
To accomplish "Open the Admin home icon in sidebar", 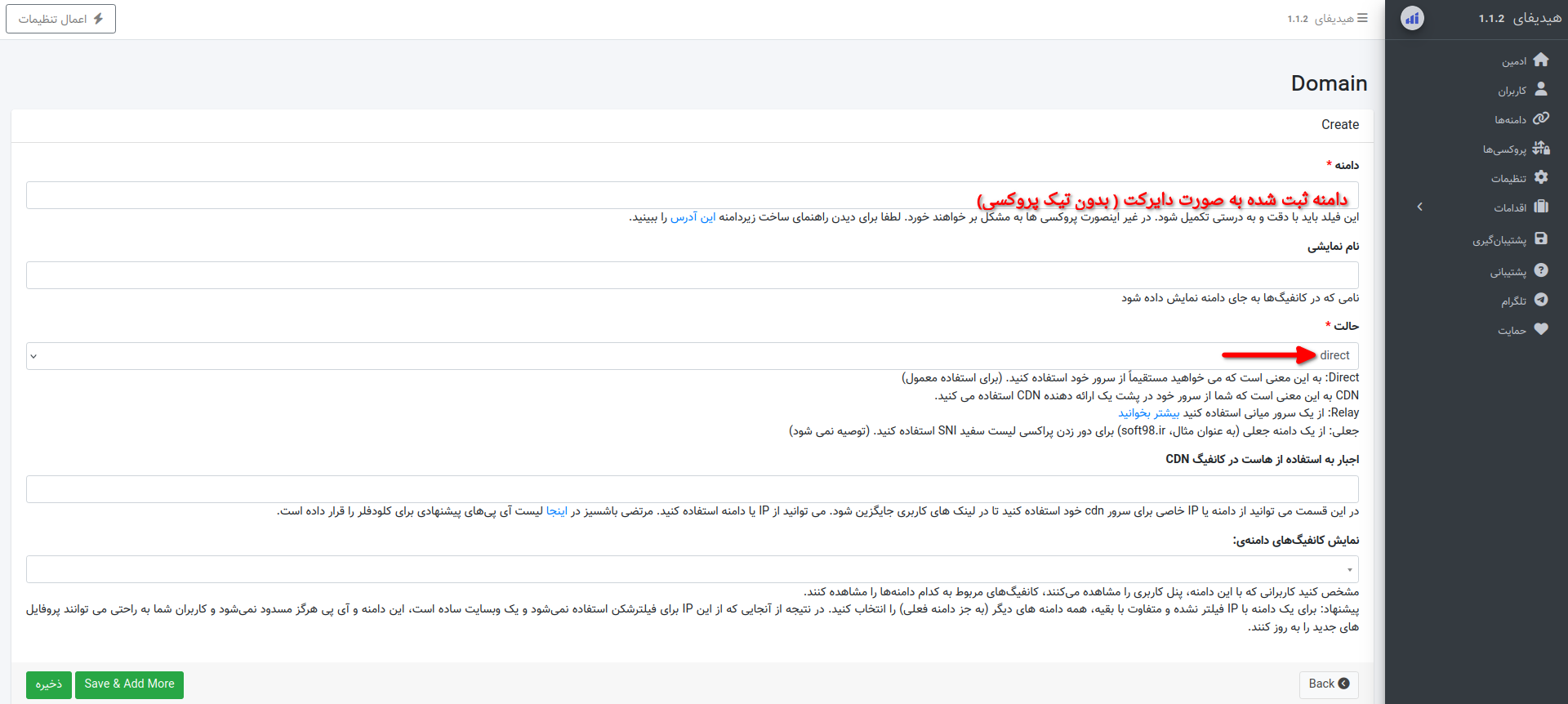I will click(x=1541, y=60).
